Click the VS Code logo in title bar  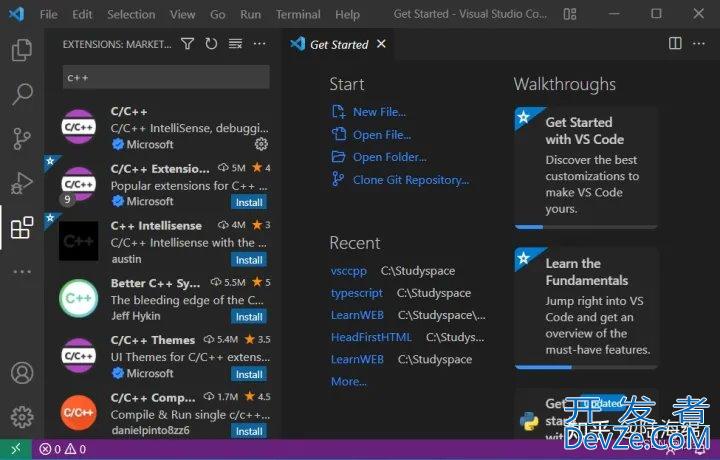[17, 14]
